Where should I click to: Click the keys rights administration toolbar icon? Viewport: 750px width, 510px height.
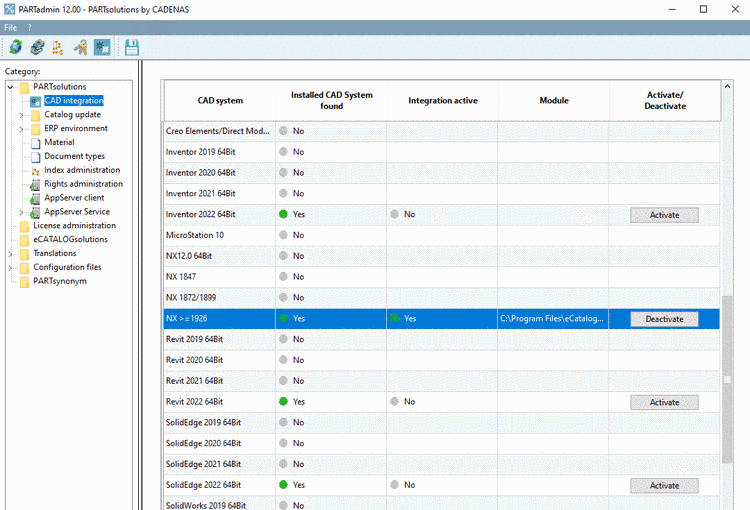(80, 47)
